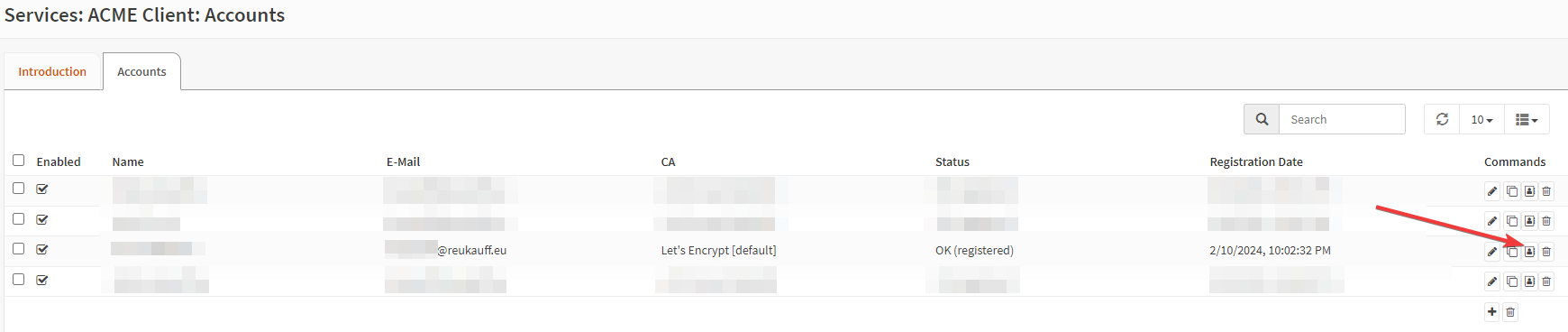Delete the reukauff.eu account row

(1546, 252)
